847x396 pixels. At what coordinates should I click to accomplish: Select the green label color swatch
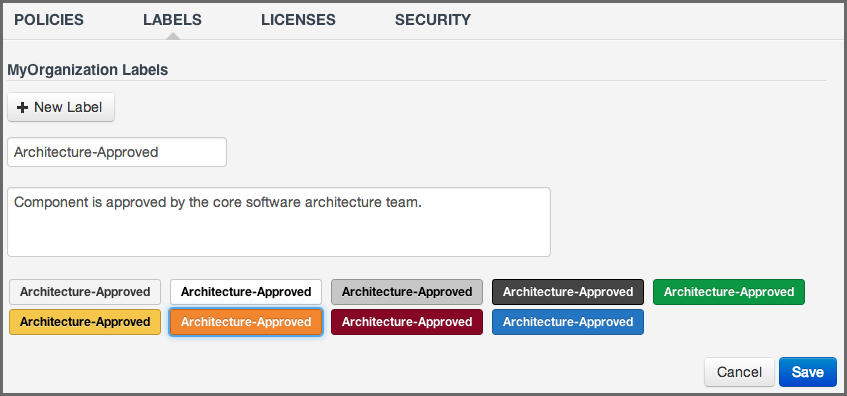coord(729,292)
